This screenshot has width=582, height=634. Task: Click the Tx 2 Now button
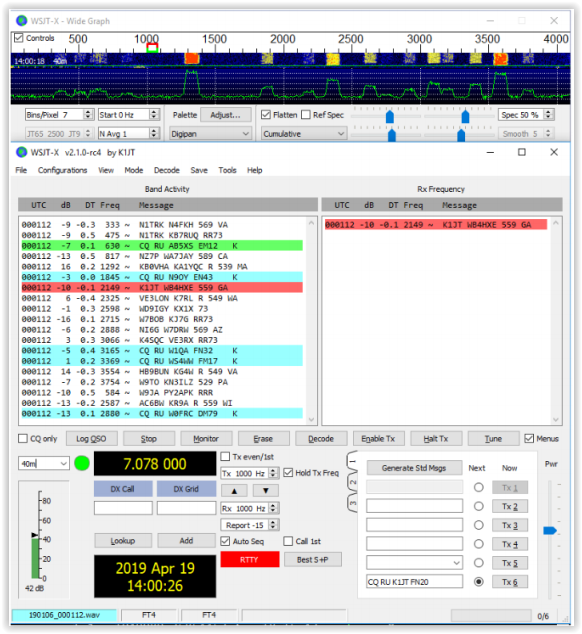point(510,506)
